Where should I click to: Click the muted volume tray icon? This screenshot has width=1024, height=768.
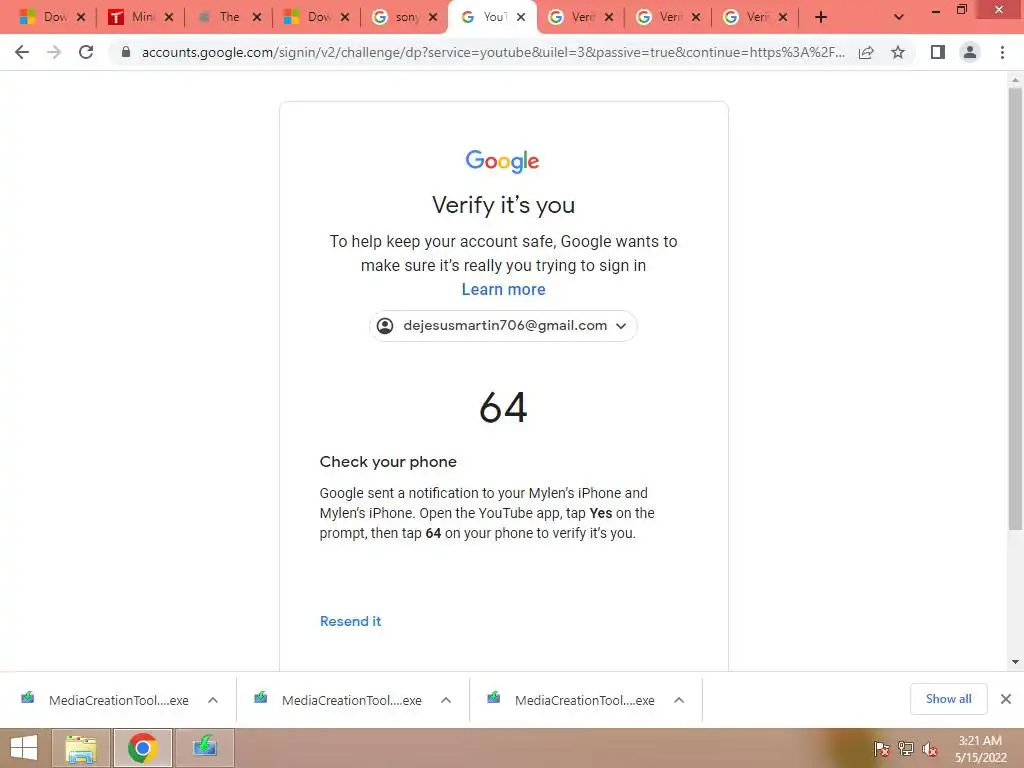click(930, 748)
